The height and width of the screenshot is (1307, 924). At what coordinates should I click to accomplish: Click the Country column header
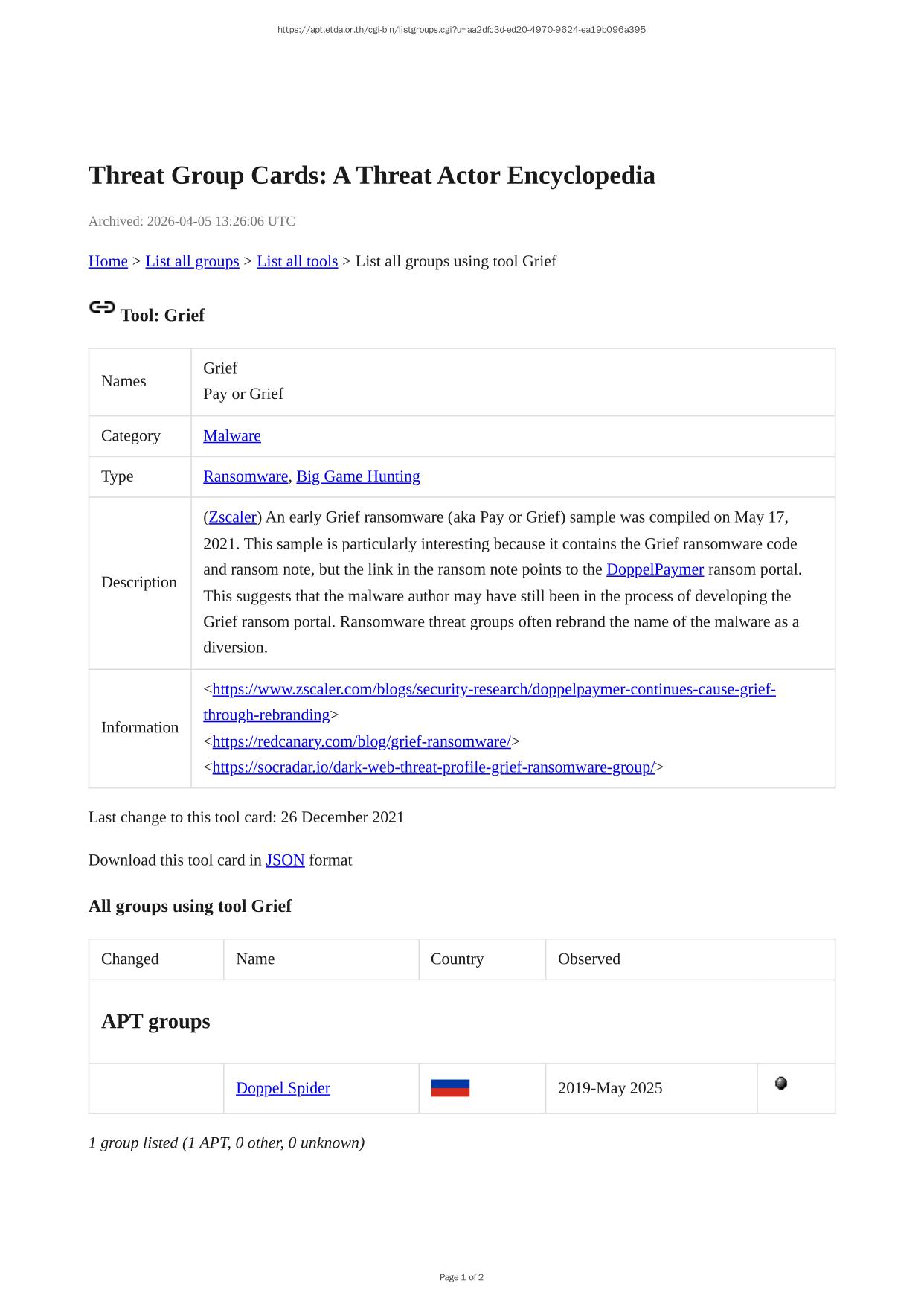(x=457, y=959)
